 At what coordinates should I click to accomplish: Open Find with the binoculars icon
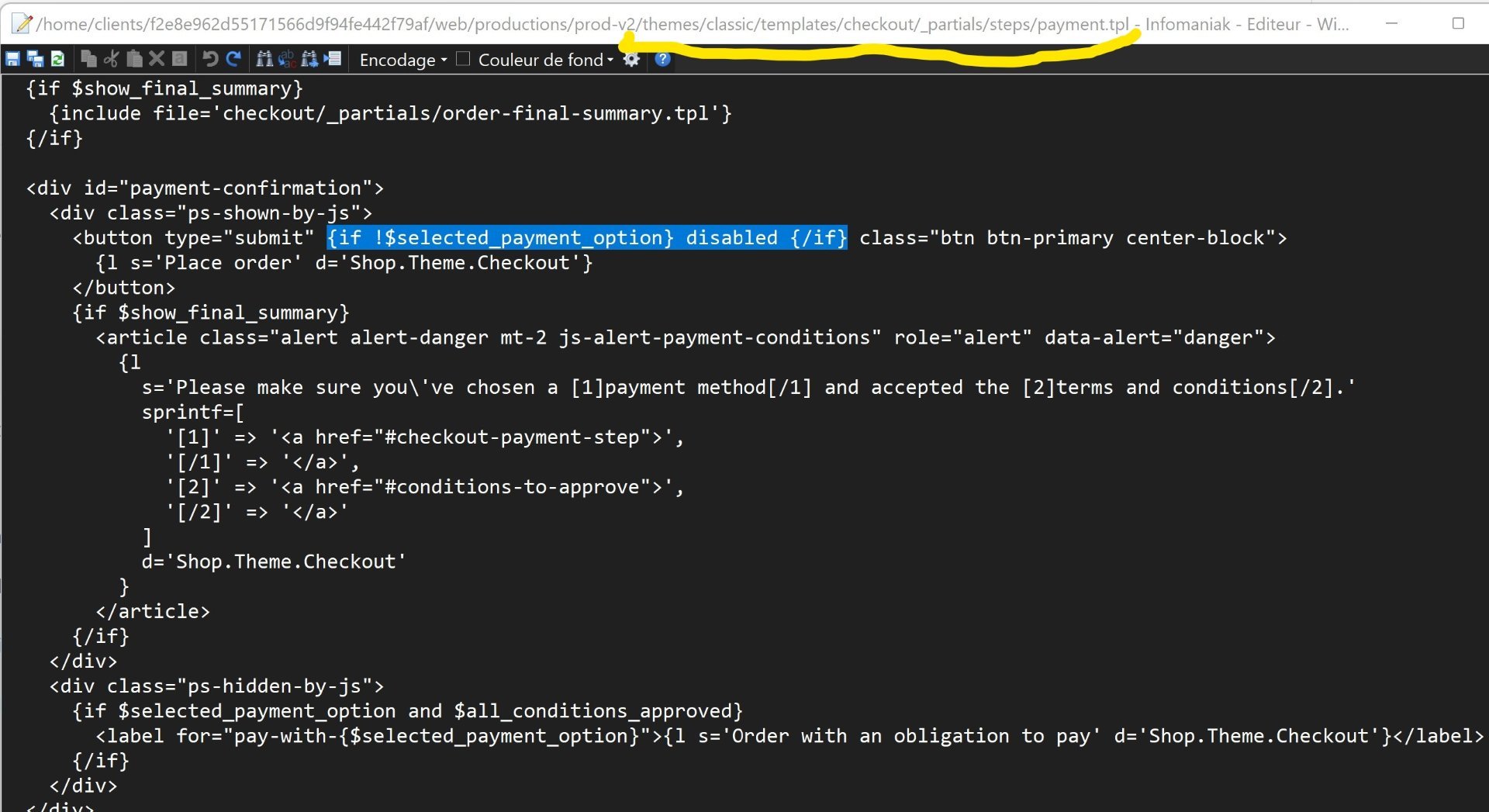[264, 59]
